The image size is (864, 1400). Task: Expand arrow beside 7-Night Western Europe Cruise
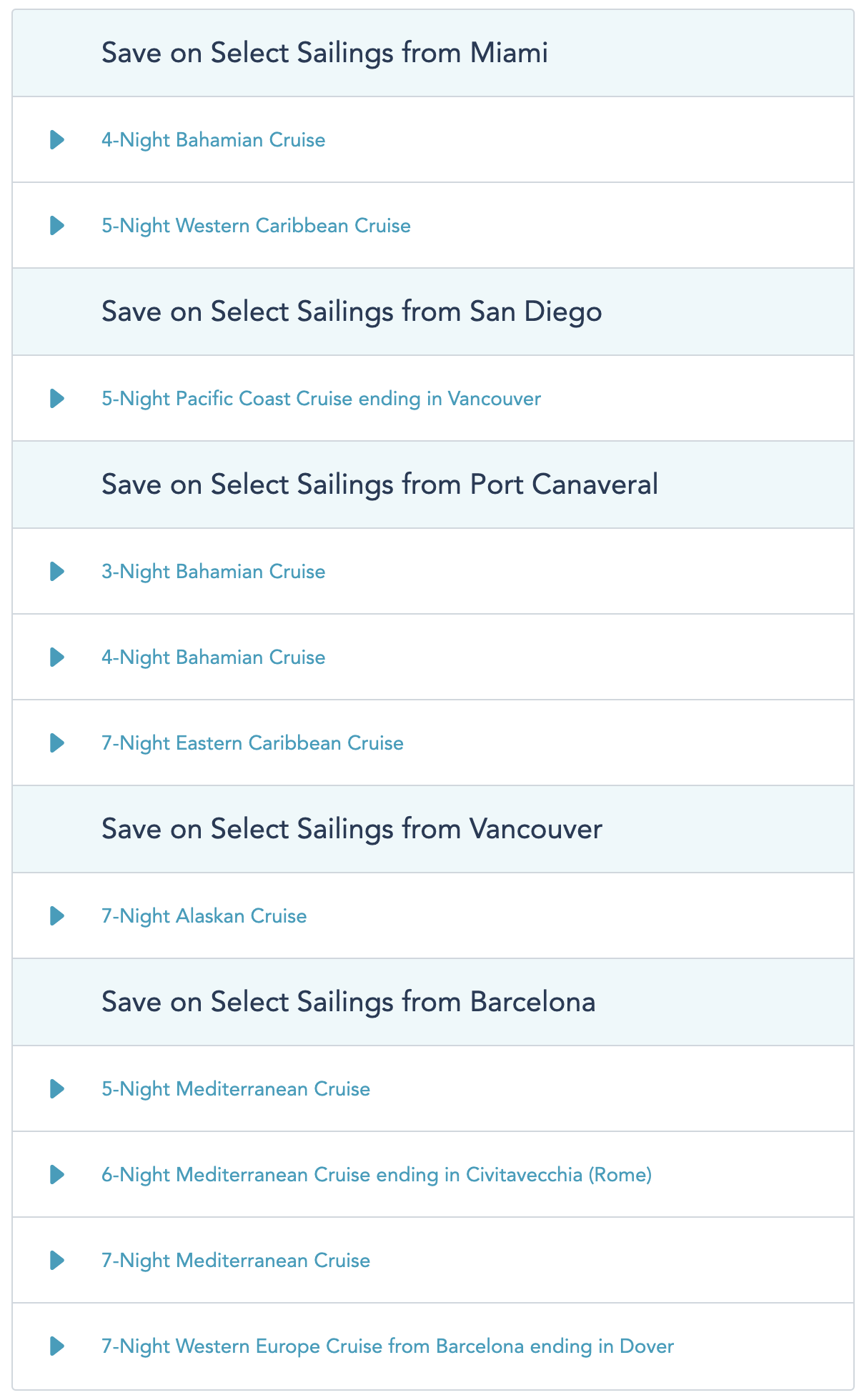click(x=57, y=1346)
